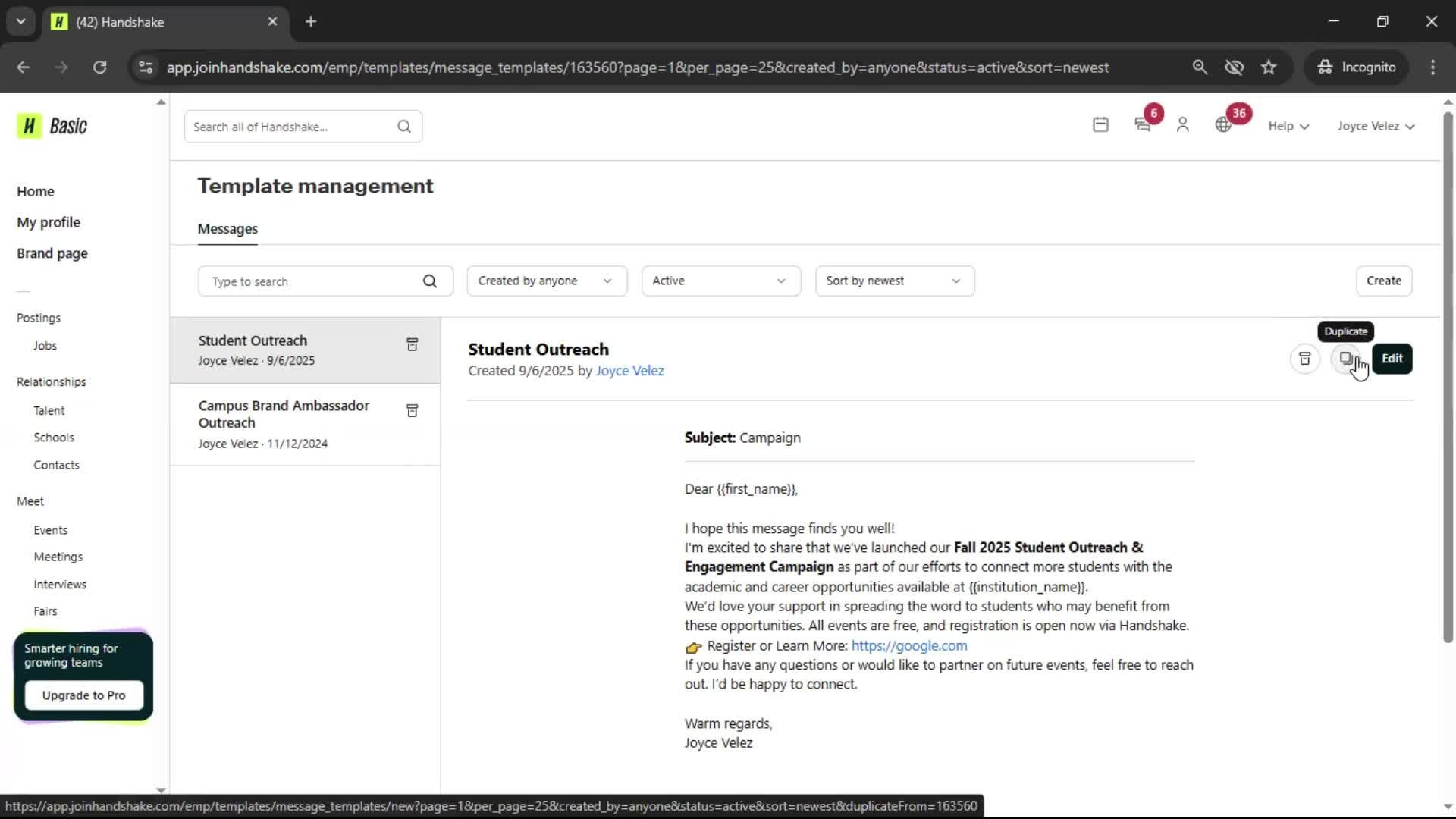Image resolution: width=1456 pixels, height=819 pixels.
Task: Archive the open Student Outreach template
Action: (x=1304, y=359)
